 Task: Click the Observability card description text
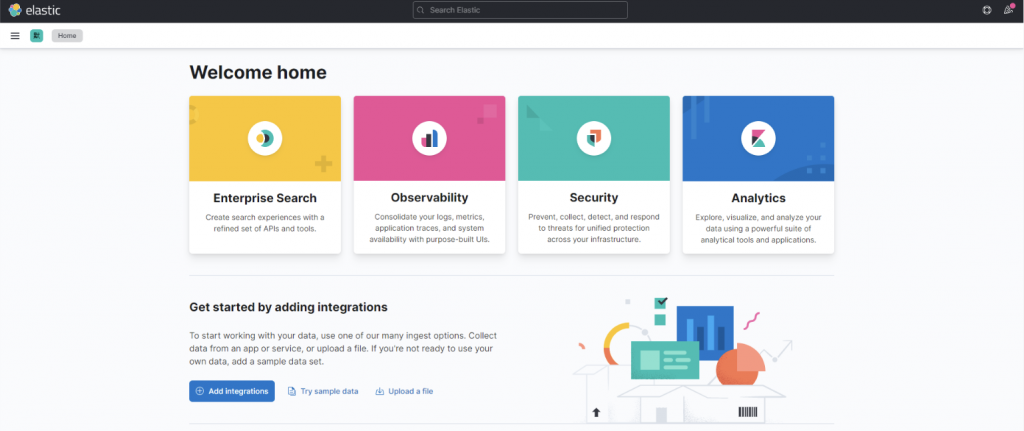[x=429, y=228]
